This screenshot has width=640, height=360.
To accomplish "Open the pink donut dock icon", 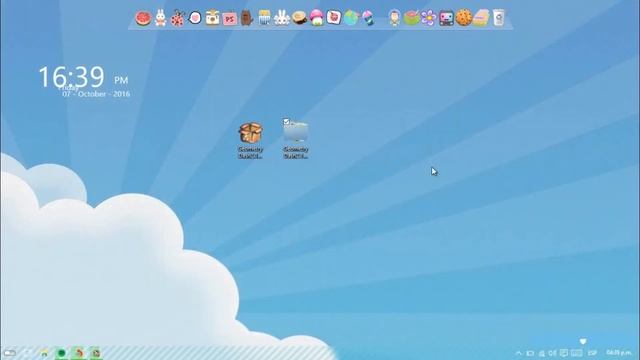I will (x=143, y=18).
